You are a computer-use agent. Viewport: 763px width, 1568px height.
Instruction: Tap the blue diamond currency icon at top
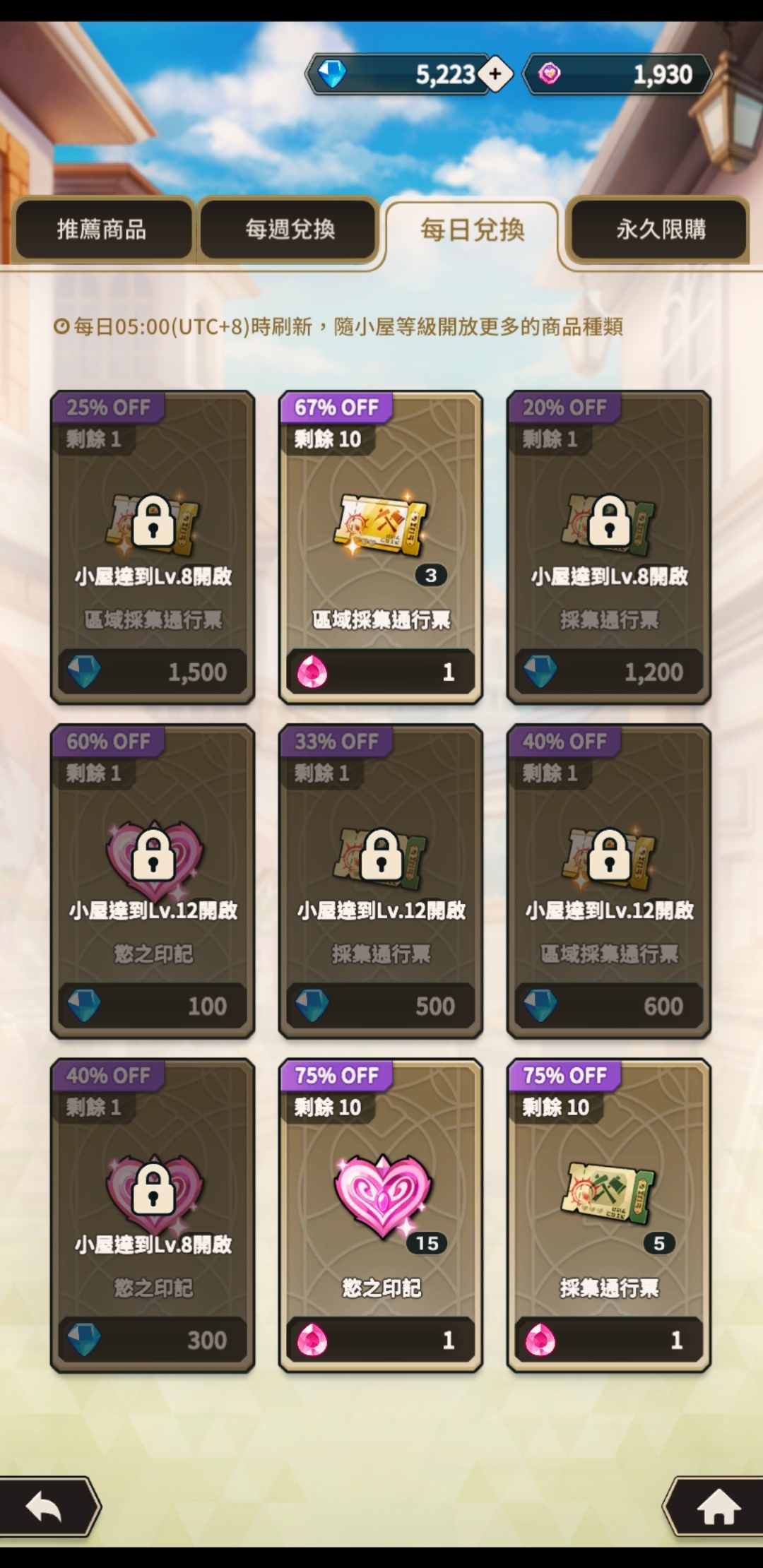pyautogui.click(x=331, y=73)
